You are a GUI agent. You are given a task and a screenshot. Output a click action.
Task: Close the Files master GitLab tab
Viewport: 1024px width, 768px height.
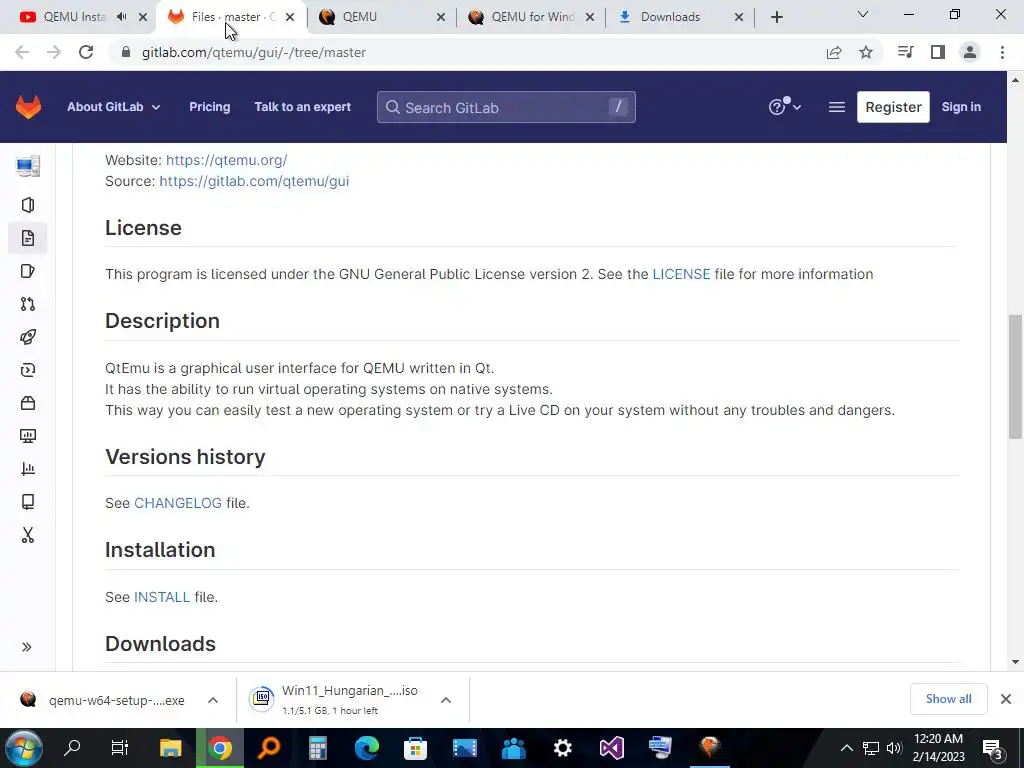[x=290, y=17]
